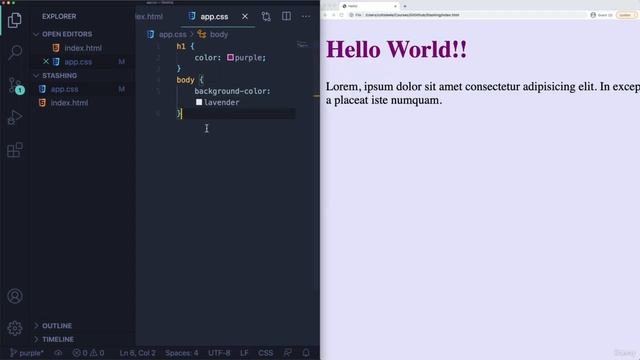
Task: Open Source Control view with 1 badge
Action: [16, 86]
